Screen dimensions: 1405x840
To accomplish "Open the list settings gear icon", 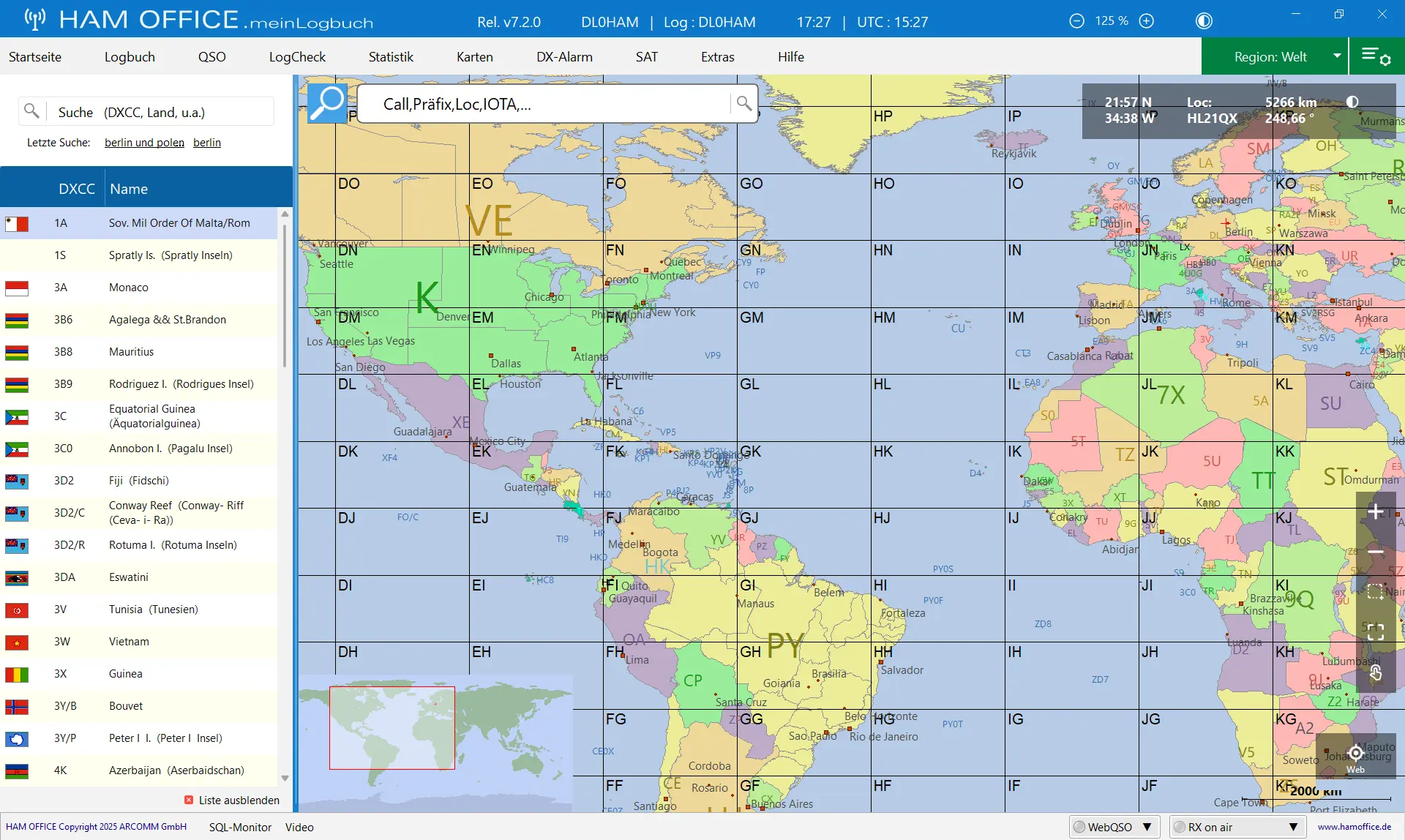I will point(1376,56).
